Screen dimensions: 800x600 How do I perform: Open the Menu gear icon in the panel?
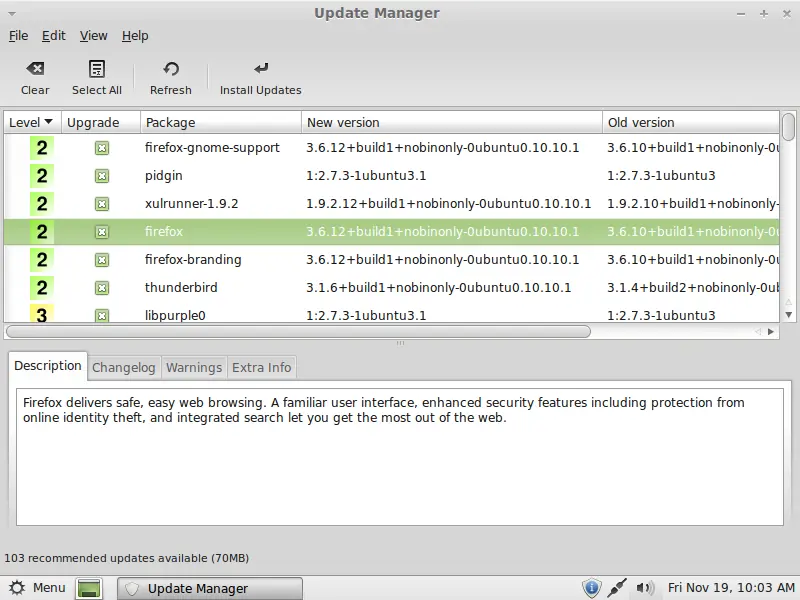click(17, 588)
